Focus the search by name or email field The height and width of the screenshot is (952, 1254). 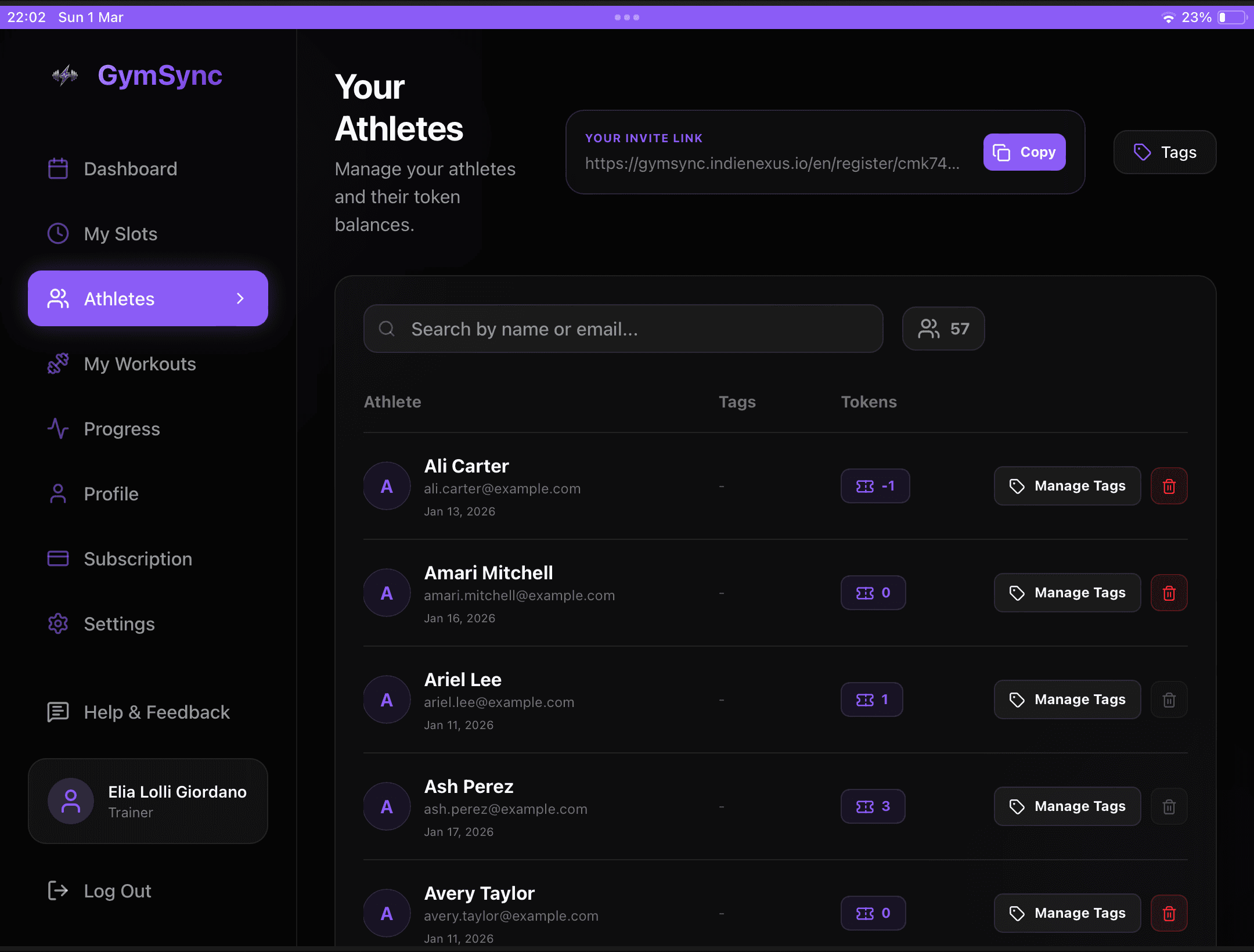coord(624,329)
